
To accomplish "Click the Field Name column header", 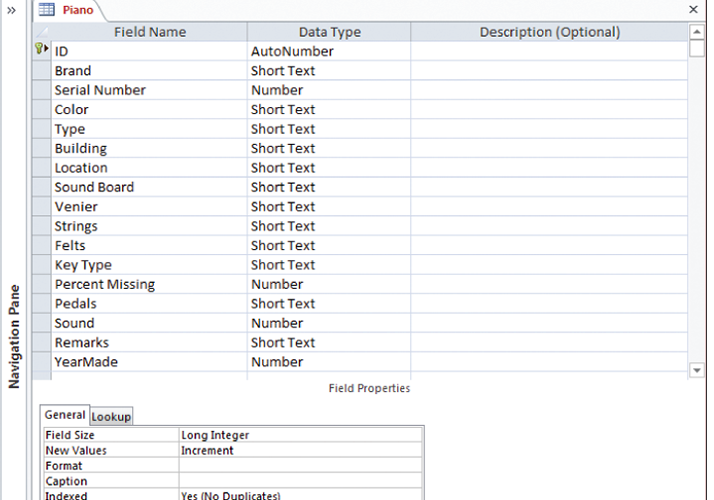I will (149, 32).
